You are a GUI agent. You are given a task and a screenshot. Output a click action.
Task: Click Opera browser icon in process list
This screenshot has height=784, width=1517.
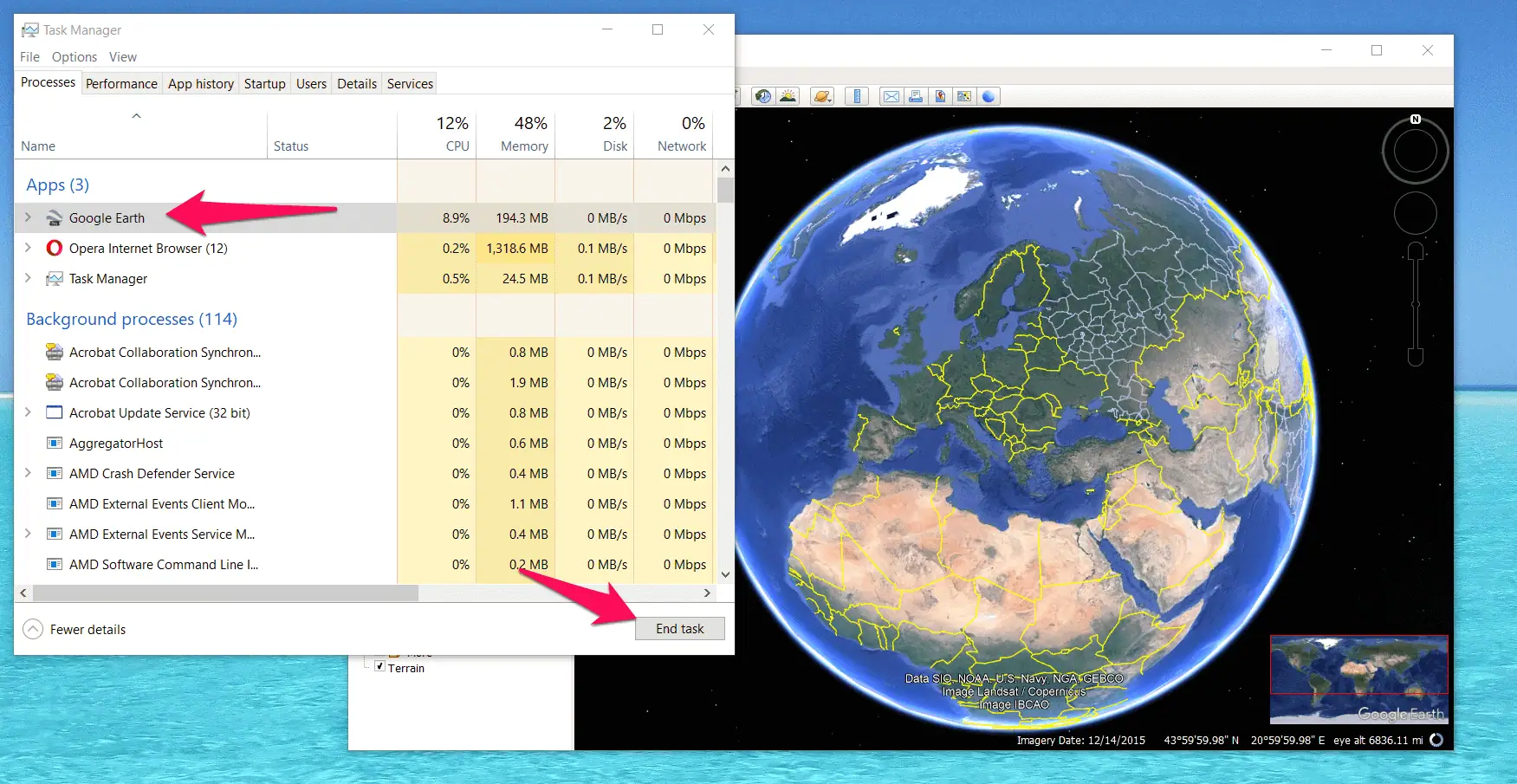tap(54, 248)
